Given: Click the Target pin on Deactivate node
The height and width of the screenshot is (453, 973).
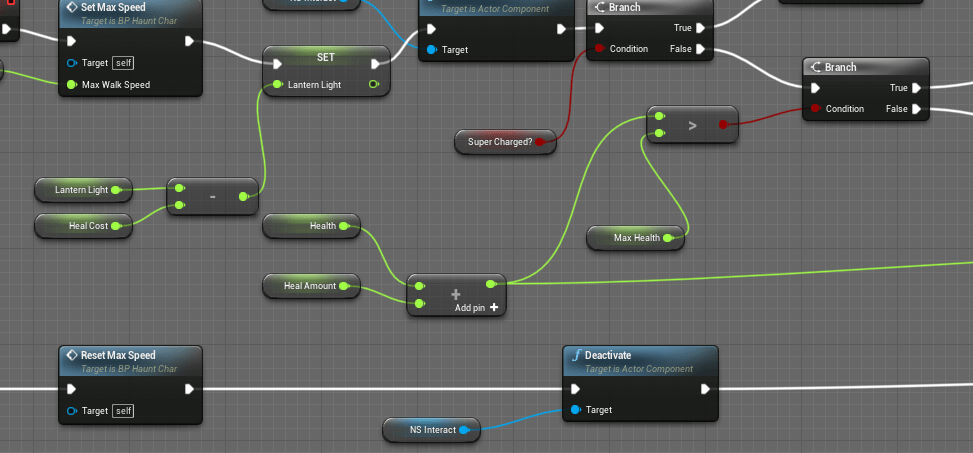Looking at the screenshot, I should (x=575, y=410).
